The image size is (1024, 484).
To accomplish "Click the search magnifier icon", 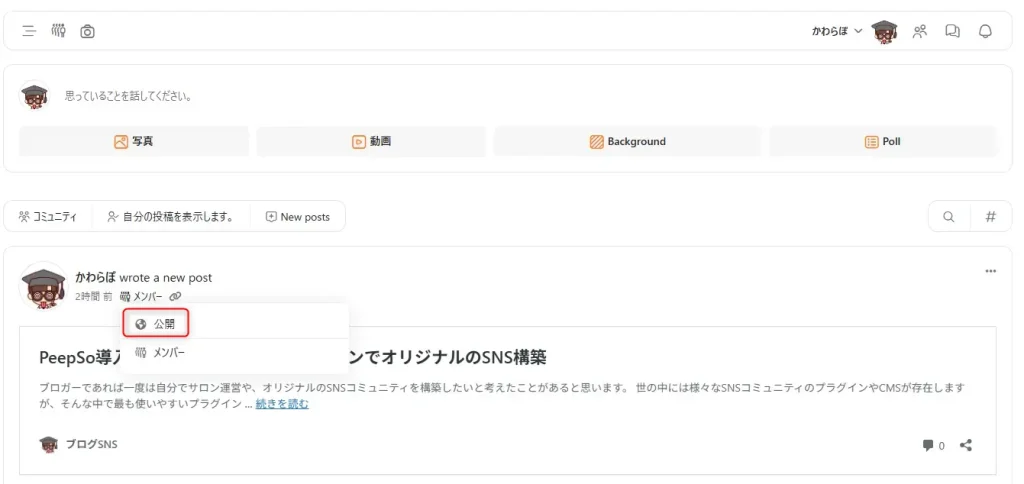I will 949,217.
